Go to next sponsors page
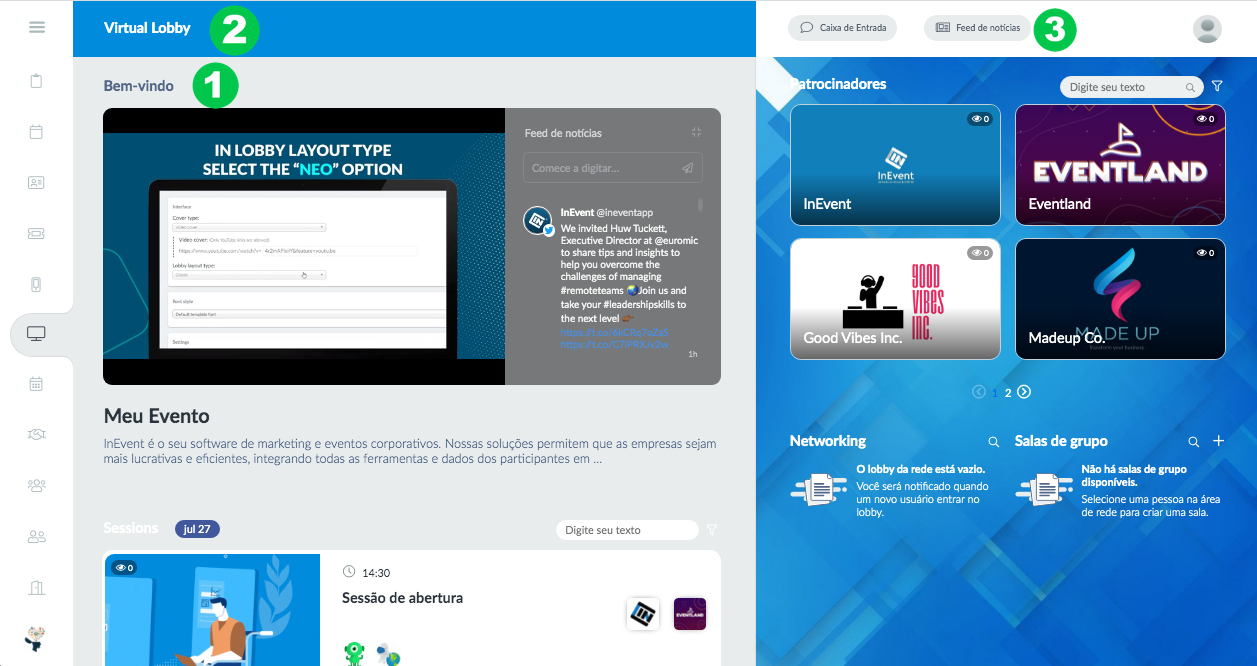 (1024, 392)
